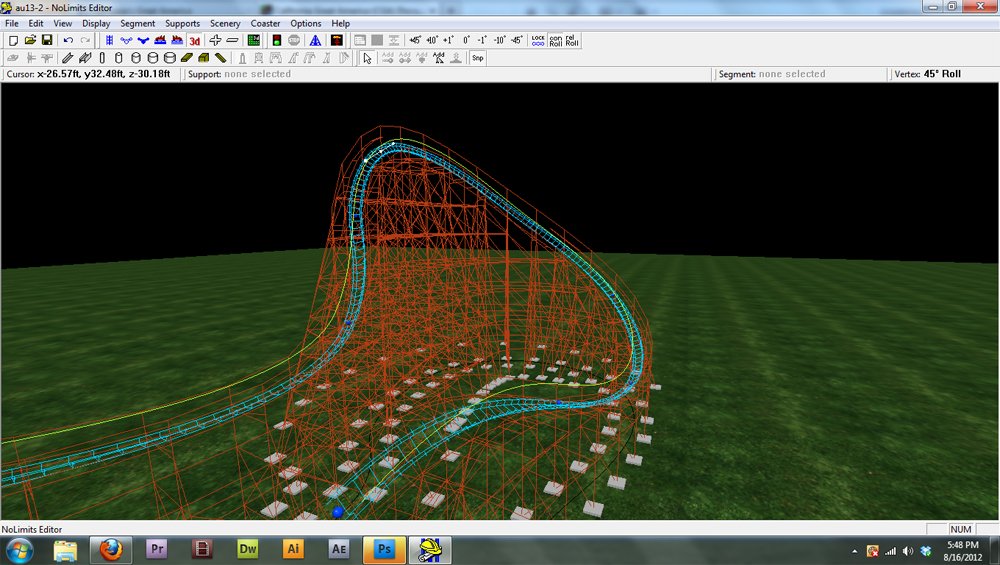Switch to 3D view using the 3d icon
Viewport: 1000px width, 565px height.
[194, 41]
